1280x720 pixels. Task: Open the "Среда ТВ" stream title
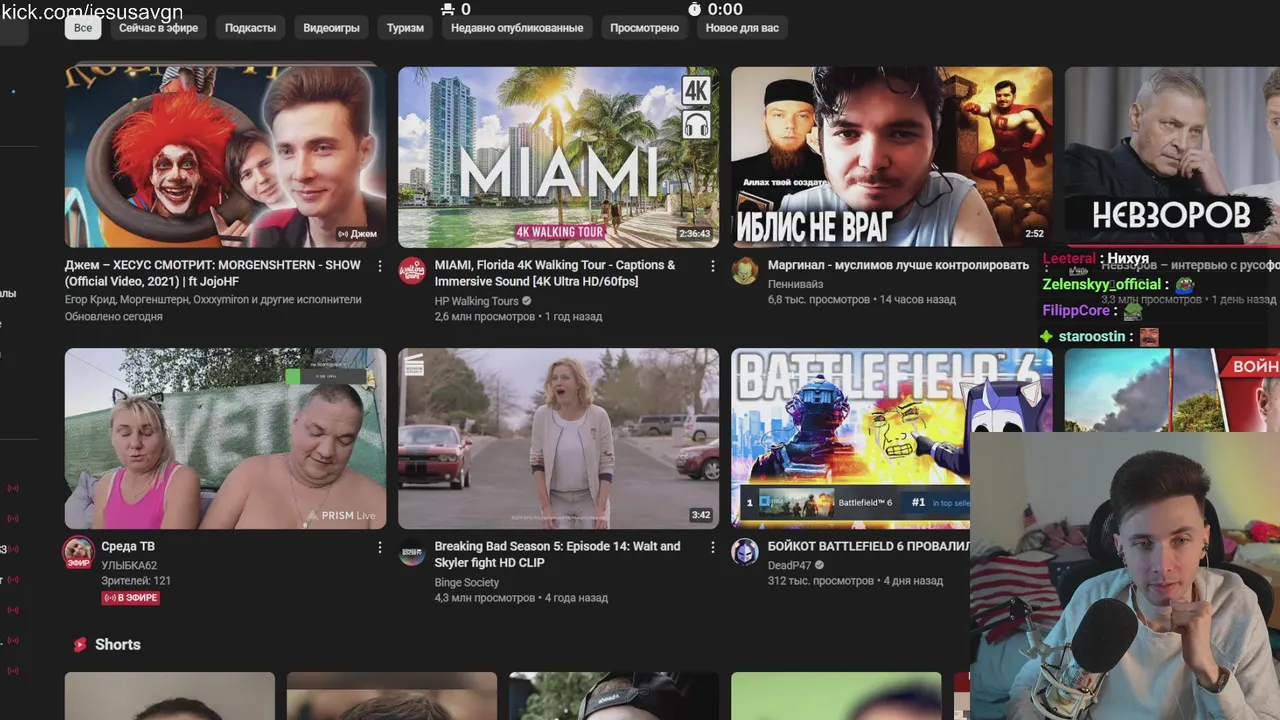point(128,546)
